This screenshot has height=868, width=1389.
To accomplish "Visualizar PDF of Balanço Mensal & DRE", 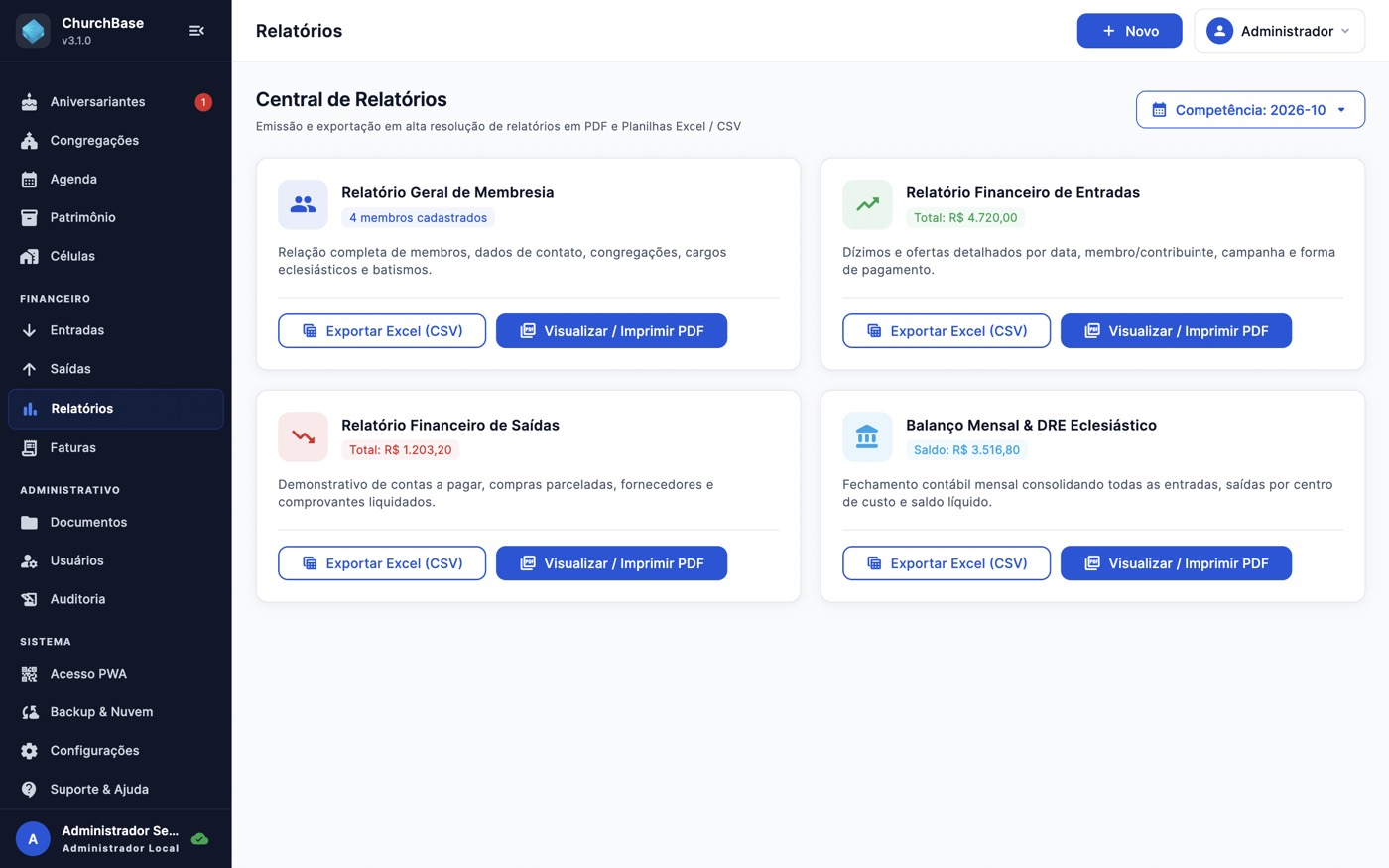I will click(x=1176, y=563).
